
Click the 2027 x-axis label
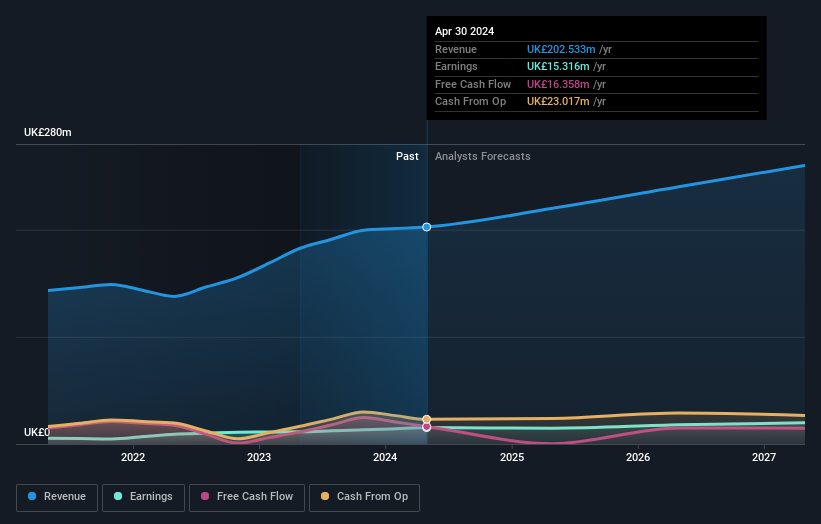coord(764,457)
